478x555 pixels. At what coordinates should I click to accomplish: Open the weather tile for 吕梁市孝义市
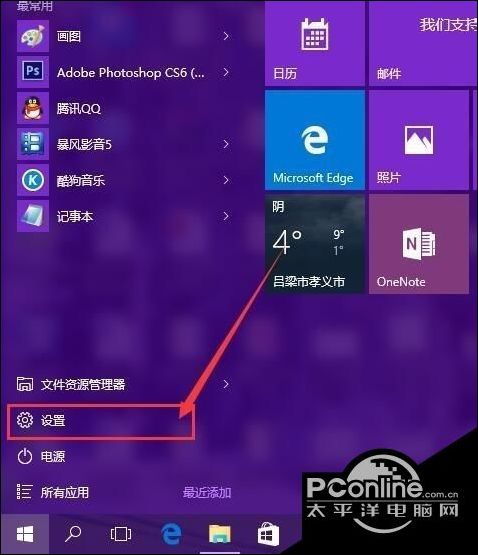(315, 244)
